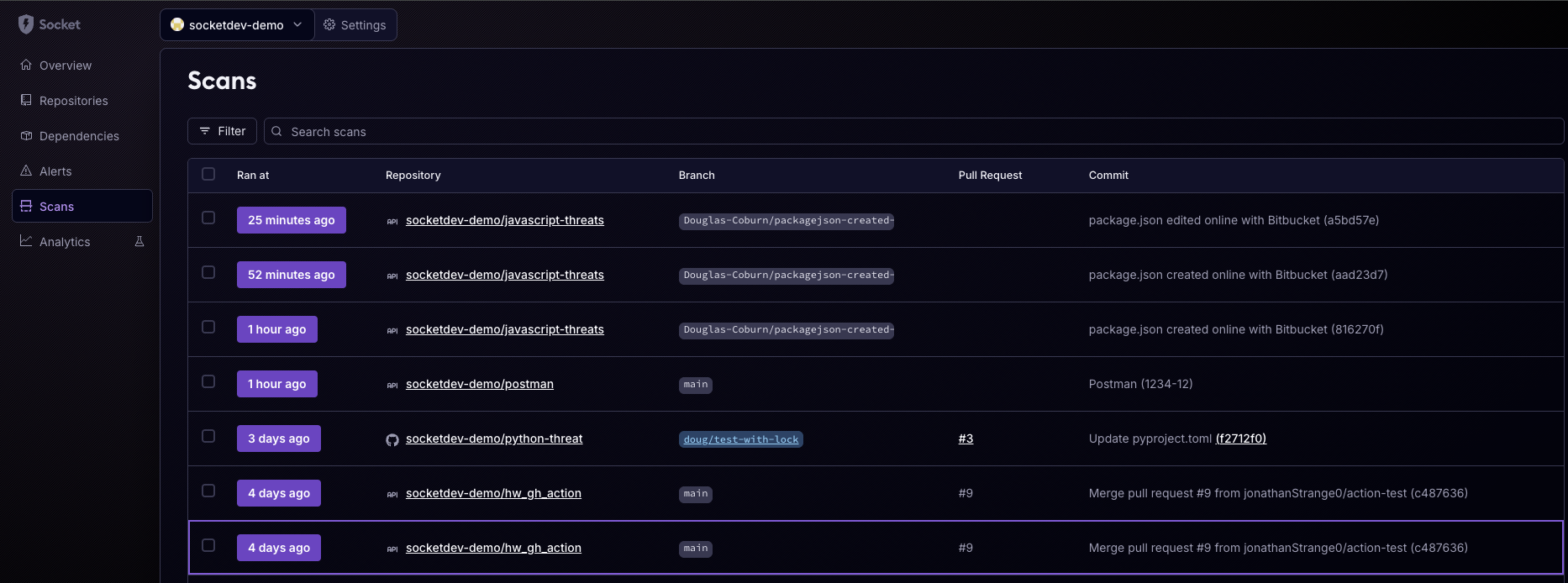Click the Overview home icon
Image resolution: width=1568 pixels, height=583 pixels.
(x=26, y=65)
